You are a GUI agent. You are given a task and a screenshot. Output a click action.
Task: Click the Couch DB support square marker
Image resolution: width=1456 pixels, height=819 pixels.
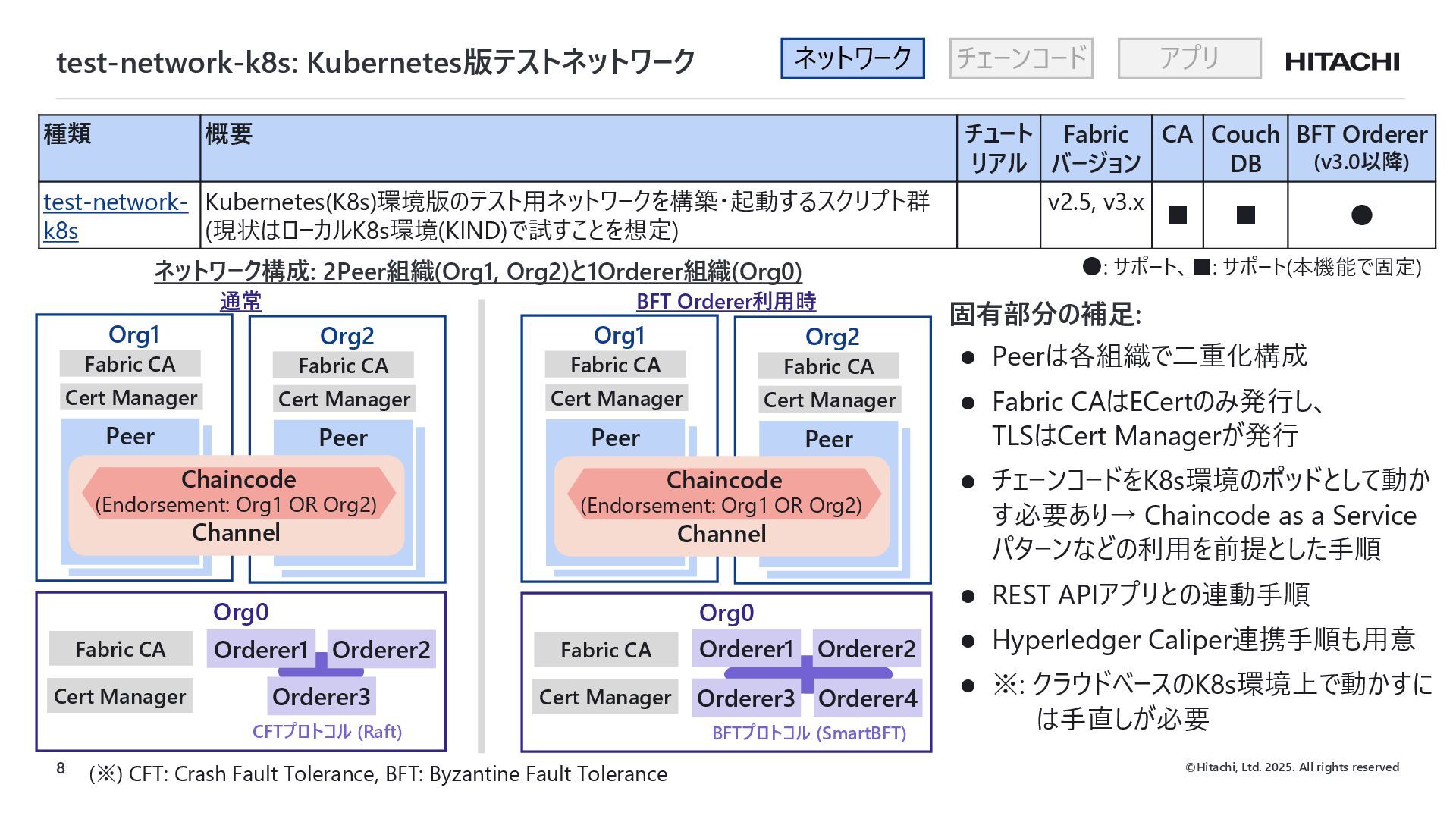click(1245, 215)
